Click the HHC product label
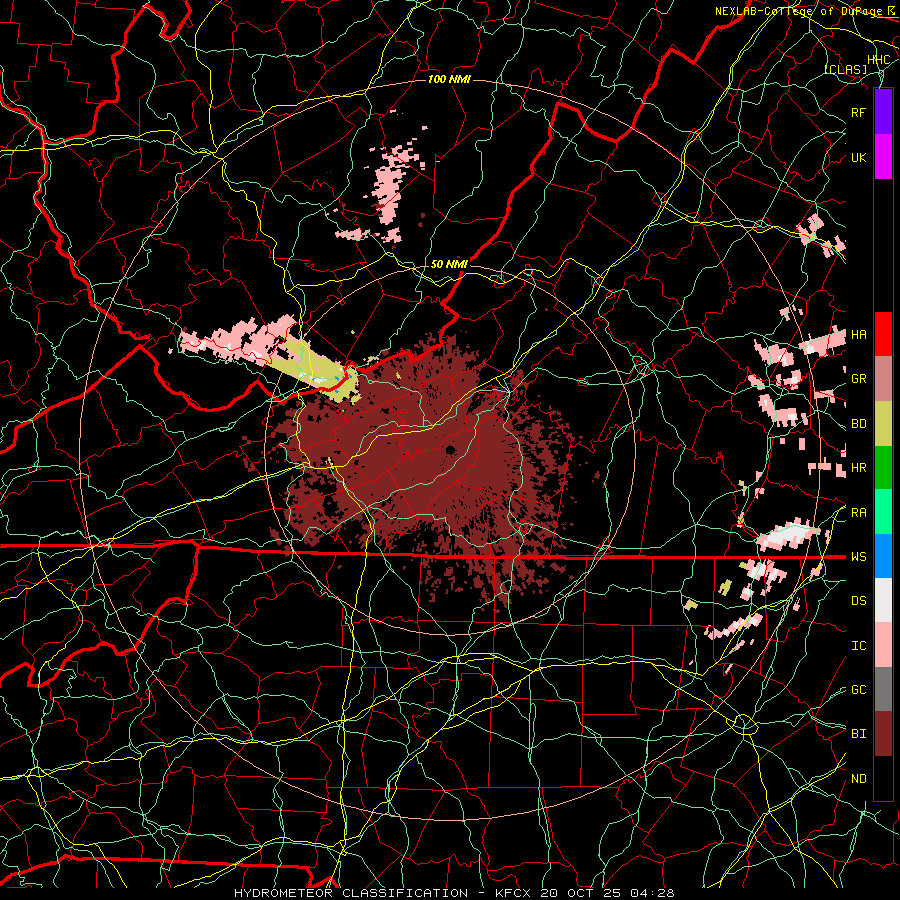This screenshot has height=900, width=900. 879,60
